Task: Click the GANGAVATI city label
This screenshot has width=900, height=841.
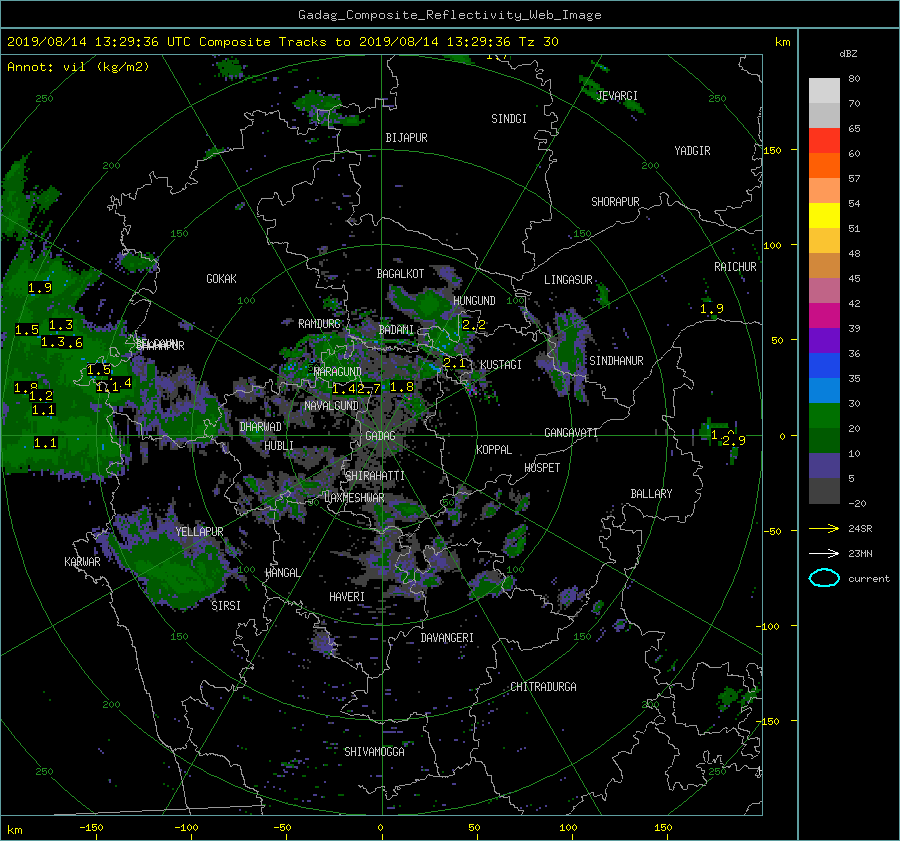Action: (571, 433)
